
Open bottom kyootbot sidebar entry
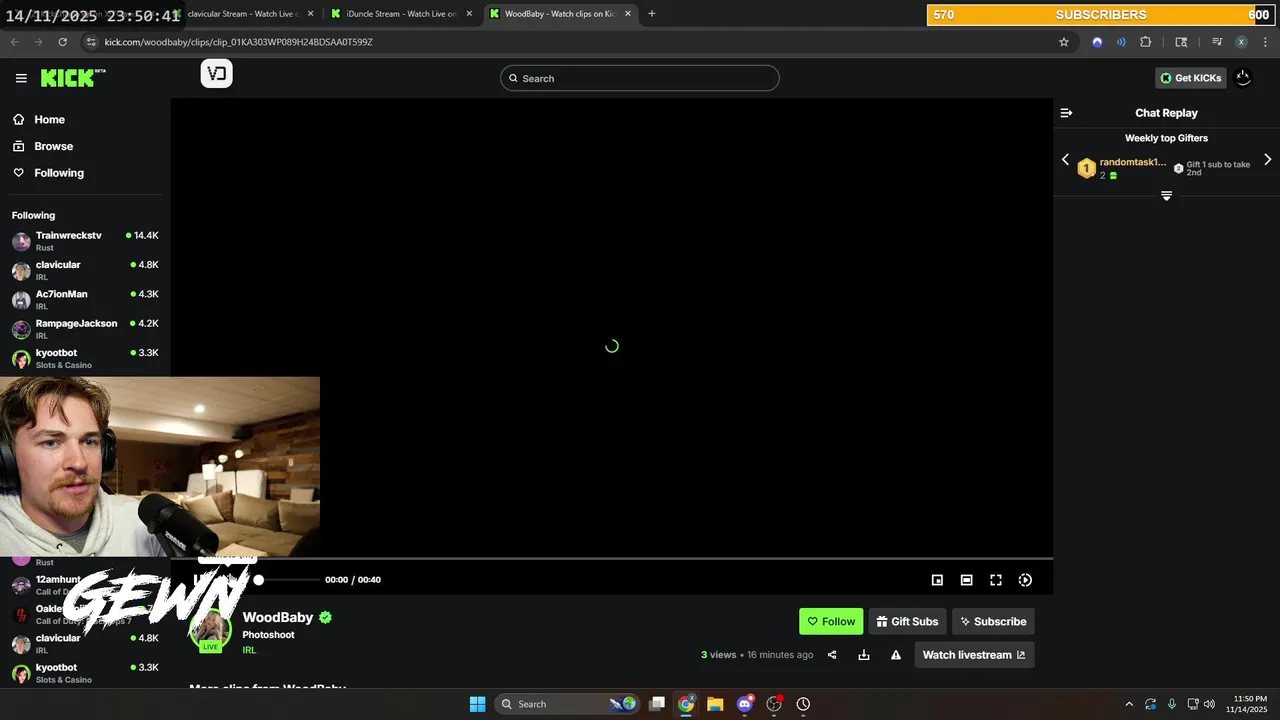pyautogui.click(x=85, y=673)
